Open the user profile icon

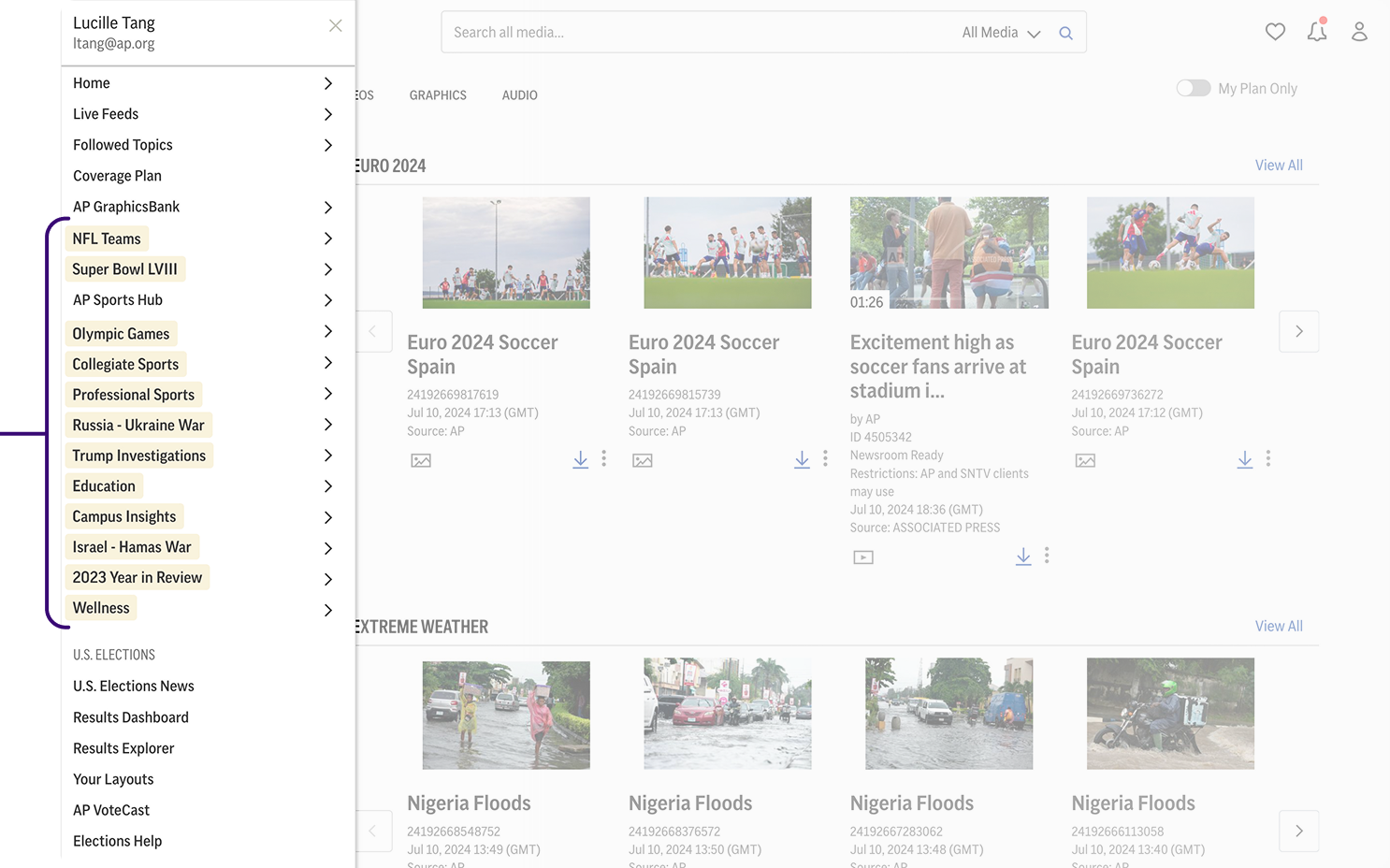[x=1359, y=32]
